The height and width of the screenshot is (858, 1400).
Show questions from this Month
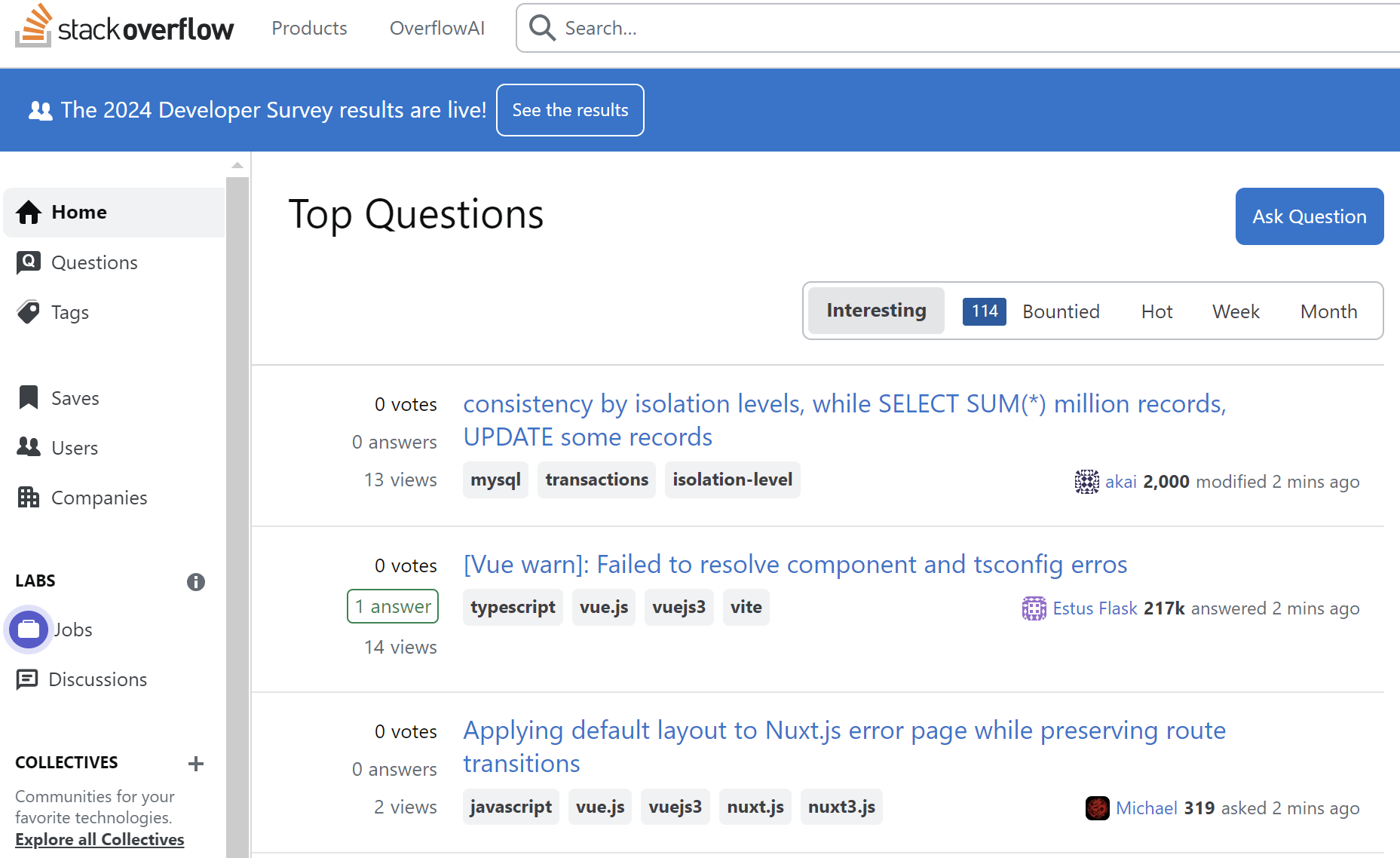click(x=1328, y=311)
